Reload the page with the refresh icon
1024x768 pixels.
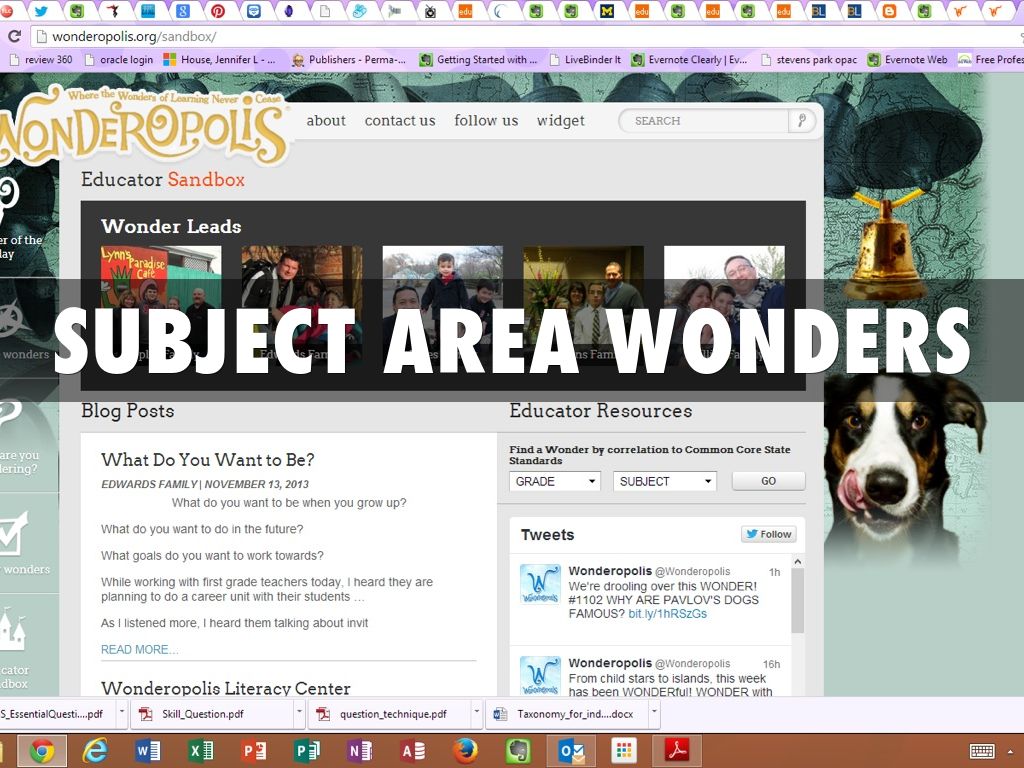pyautogui.click(x=14, y=36)
